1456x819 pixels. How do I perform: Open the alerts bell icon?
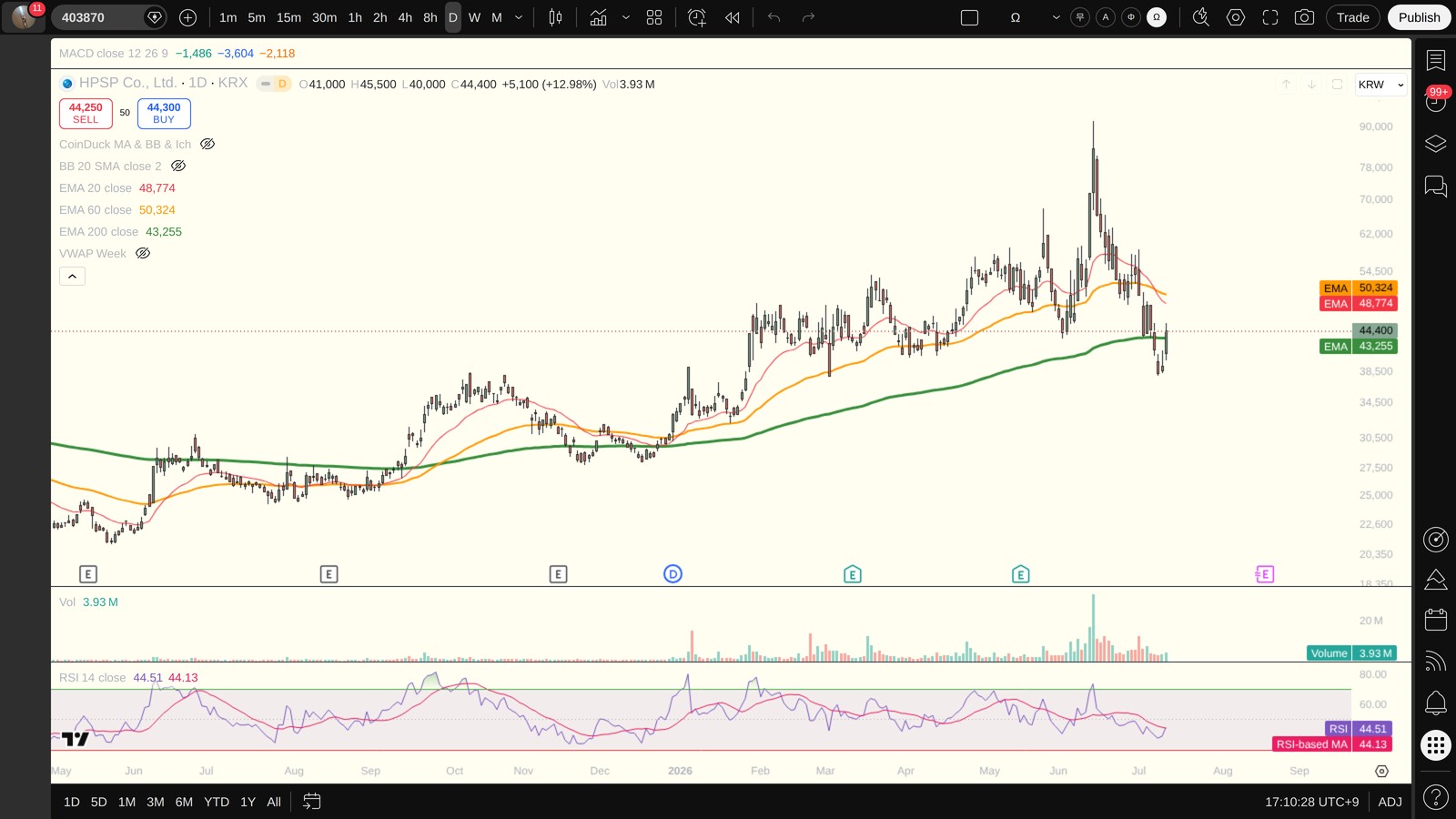1436,703
